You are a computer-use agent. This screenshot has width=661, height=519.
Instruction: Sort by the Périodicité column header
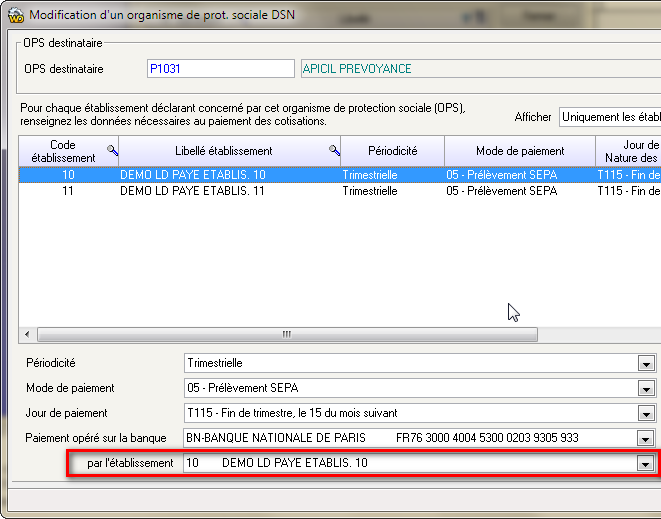(392, 151)
